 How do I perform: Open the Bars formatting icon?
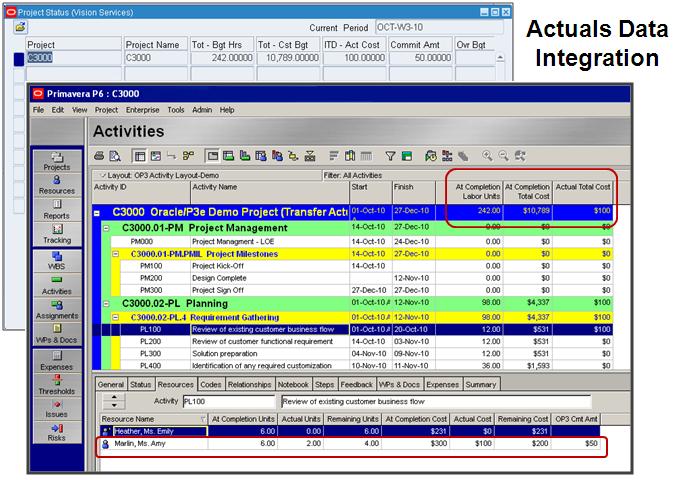pyautogui.click(x=334, y=156)
